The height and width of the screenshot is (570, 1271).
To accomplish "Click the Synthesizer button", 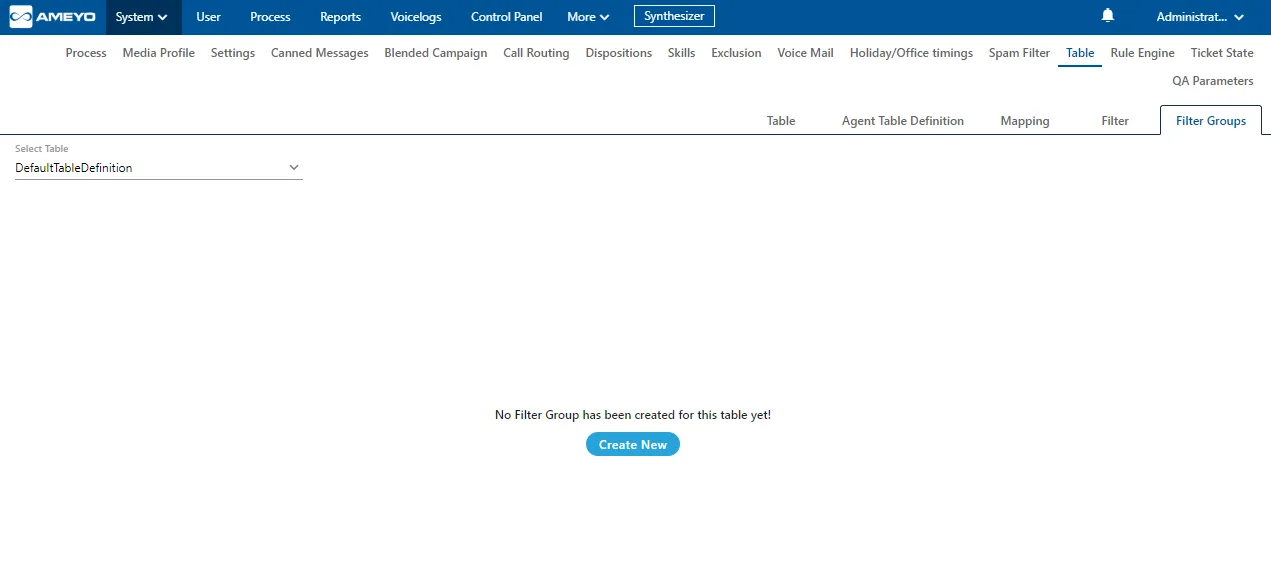I will tap(674, 16).
